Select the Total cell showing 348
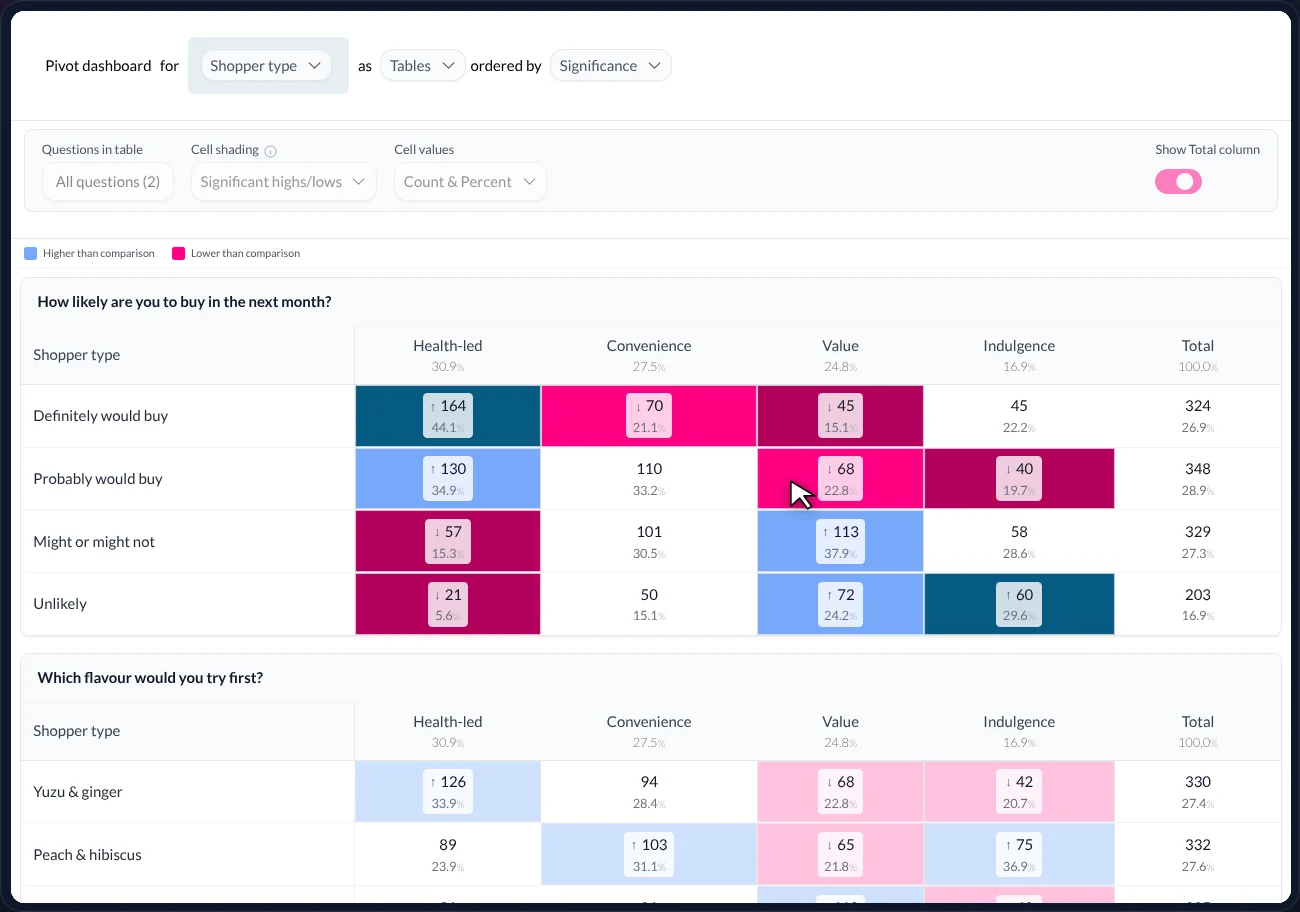This screenshot has width=1300, height=912. tap(1198, 479)
